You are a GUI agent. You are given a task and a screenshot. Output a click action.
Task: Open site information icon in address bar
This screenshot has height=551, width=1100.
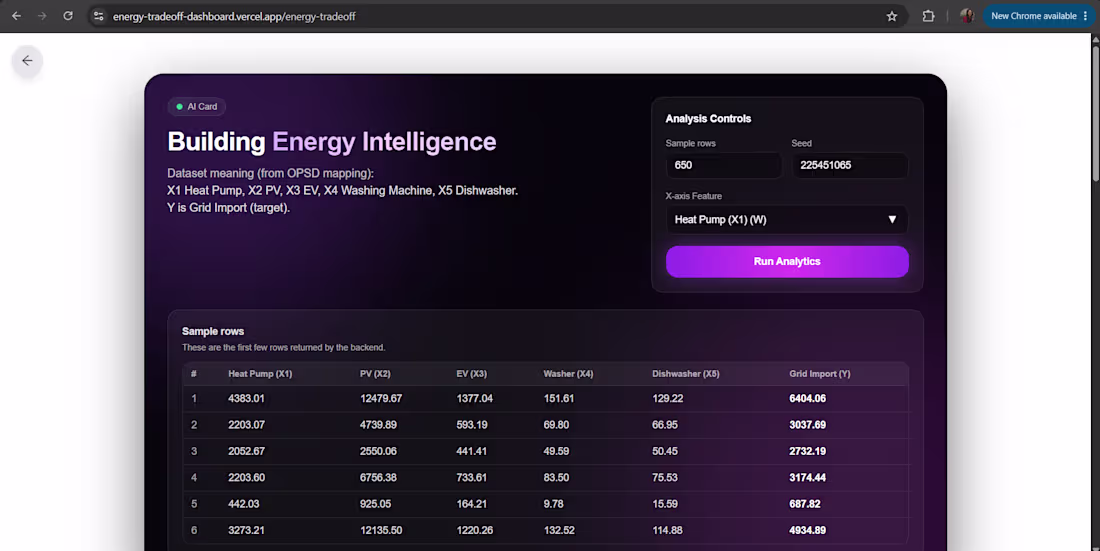(98, 15)
